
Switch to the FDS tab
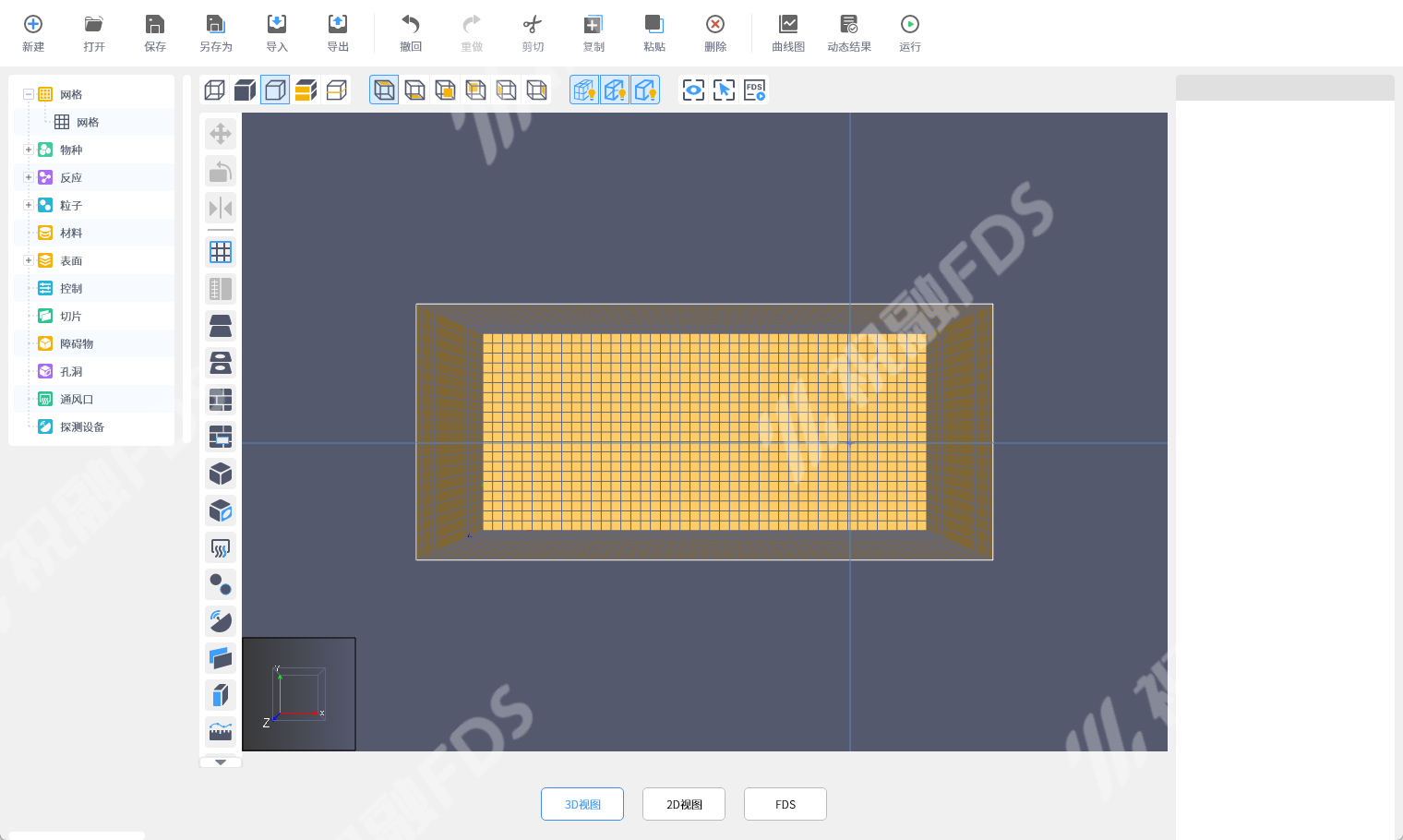pos(785,804)
